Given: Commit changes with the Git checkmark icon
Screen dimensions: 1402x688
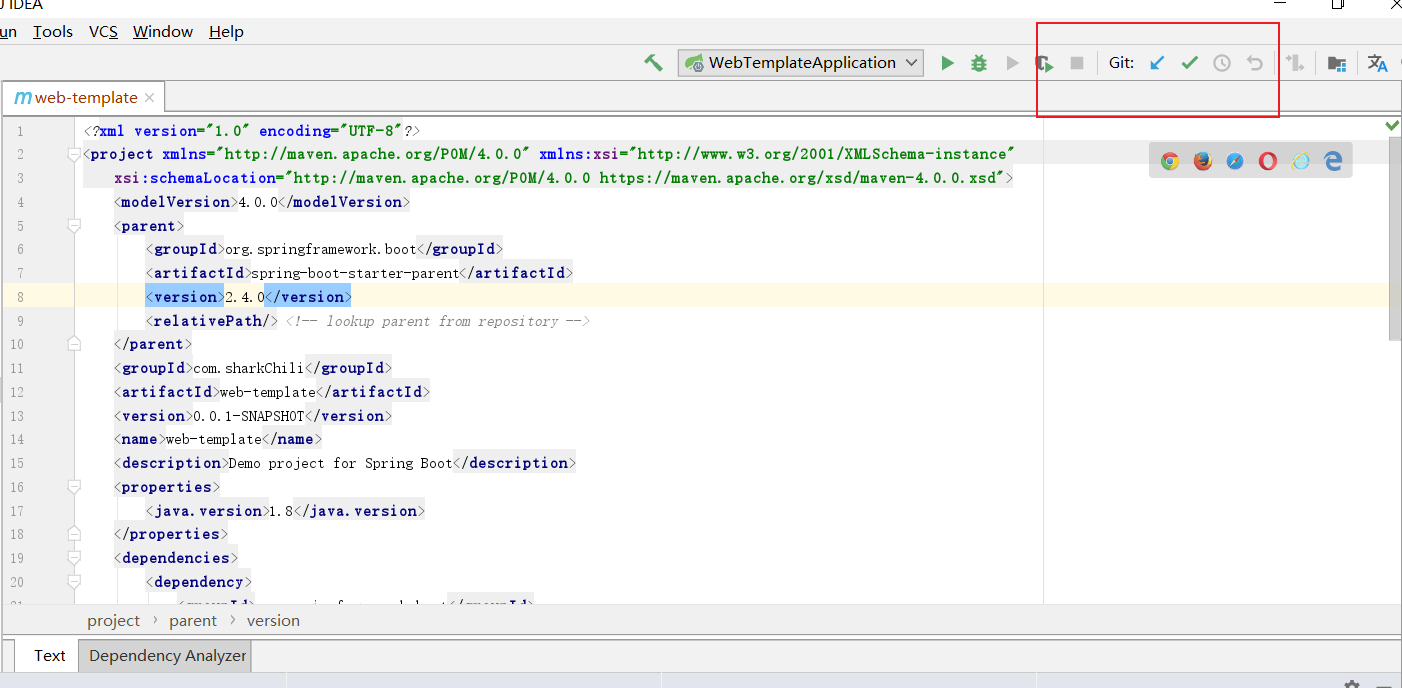Looking at the screenshot, I should tap(1189, 63).
